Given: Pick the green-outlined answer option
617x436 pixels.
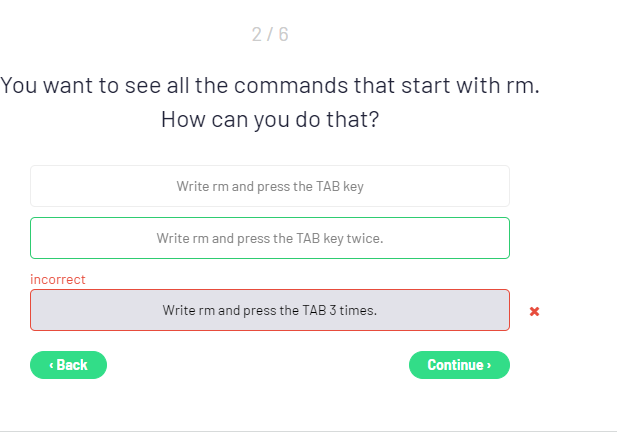Looking at the screenshot, I should pos(270,238).
